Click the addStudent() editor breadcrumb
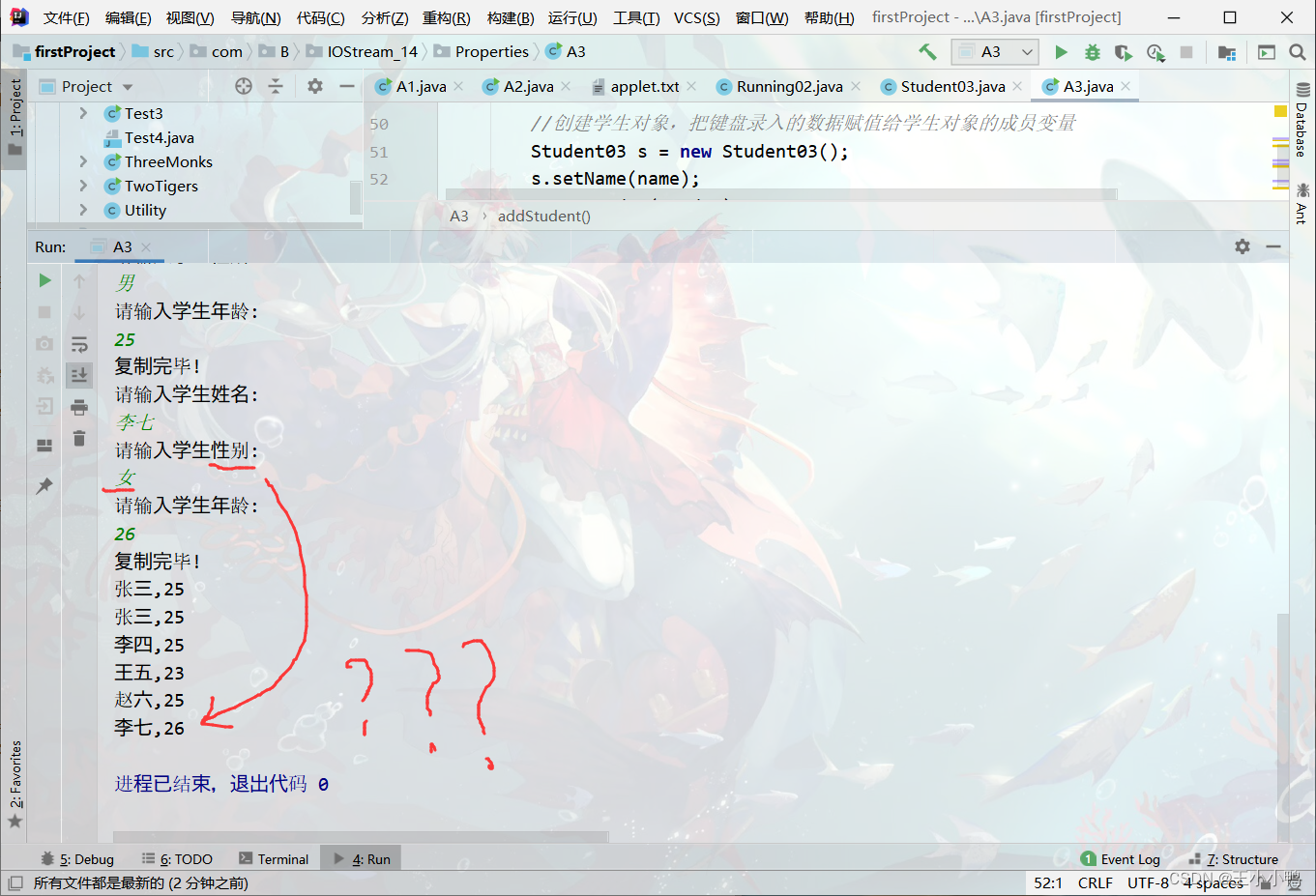1316x896 pixels. coord(543,216)
